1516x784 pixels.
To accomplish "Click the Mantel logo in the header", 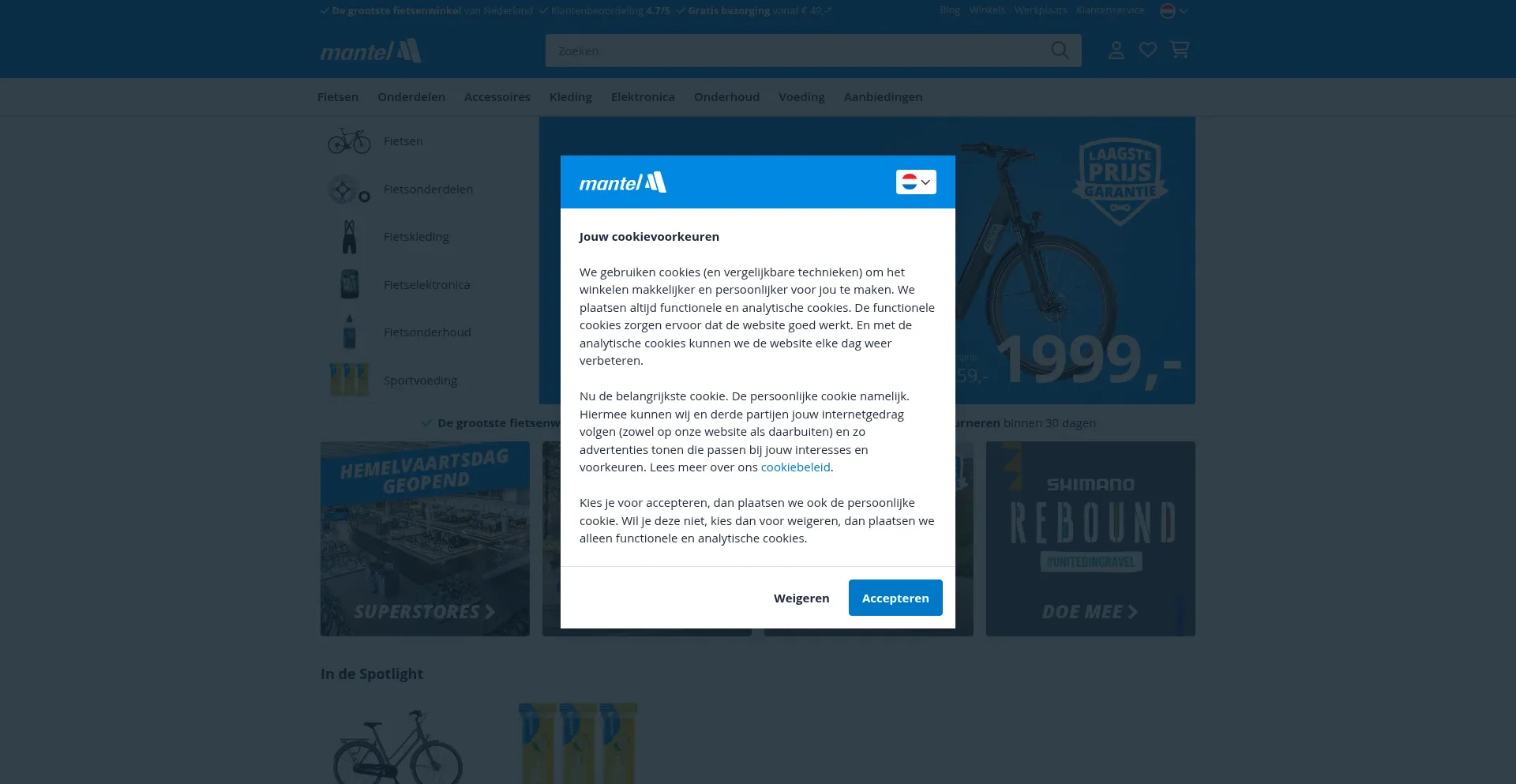I will pos(370,51).
